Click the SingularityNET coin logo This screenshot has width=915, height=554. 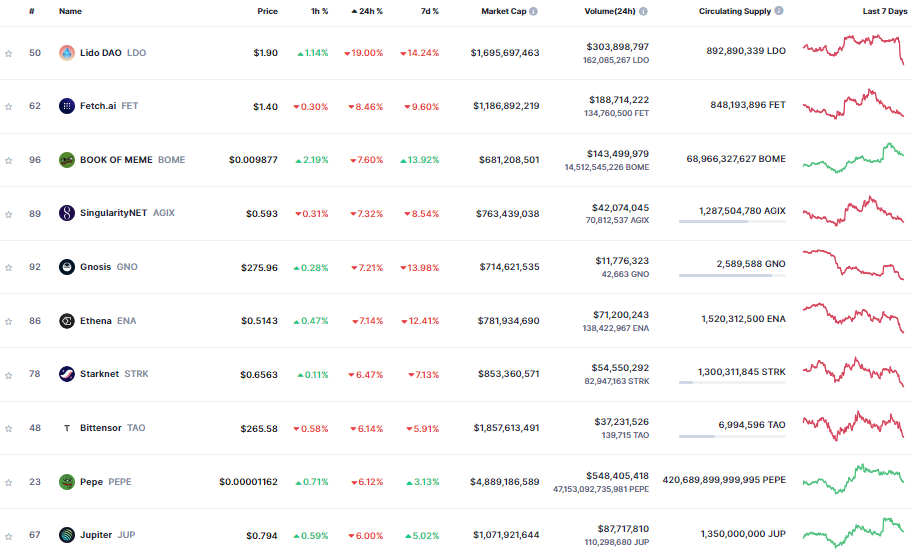coord(67,213)
